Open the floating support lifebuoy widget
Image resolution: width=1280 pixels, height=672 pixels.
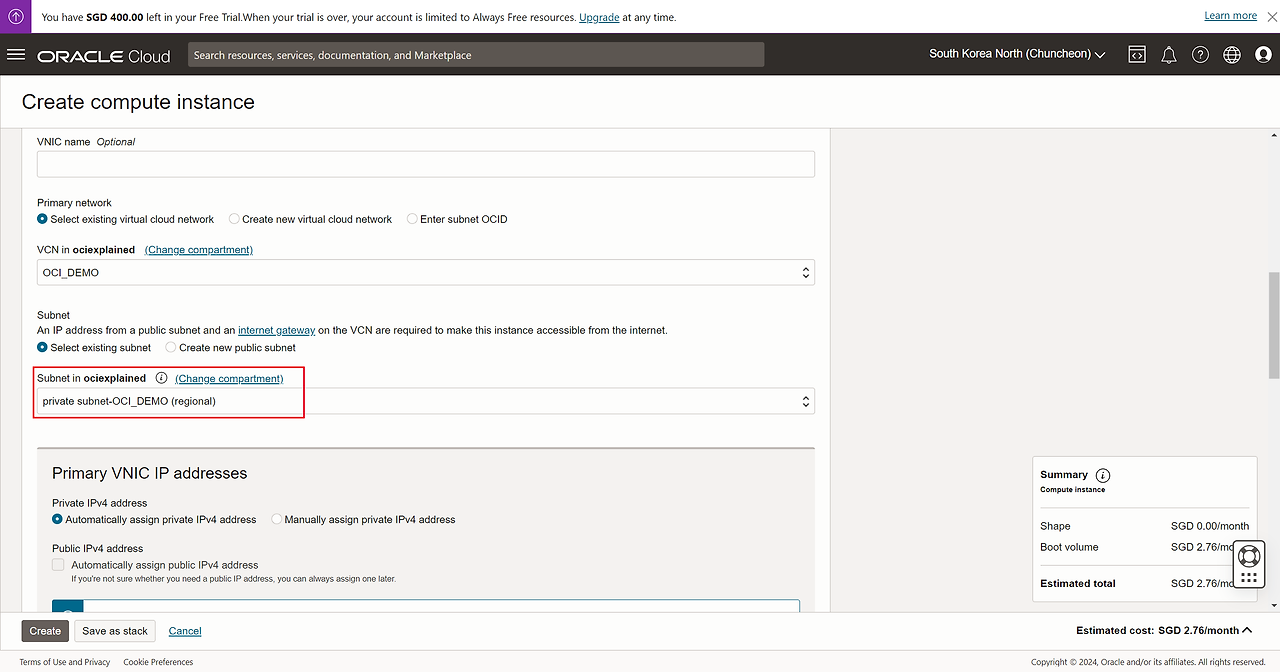coord(1248,557)
